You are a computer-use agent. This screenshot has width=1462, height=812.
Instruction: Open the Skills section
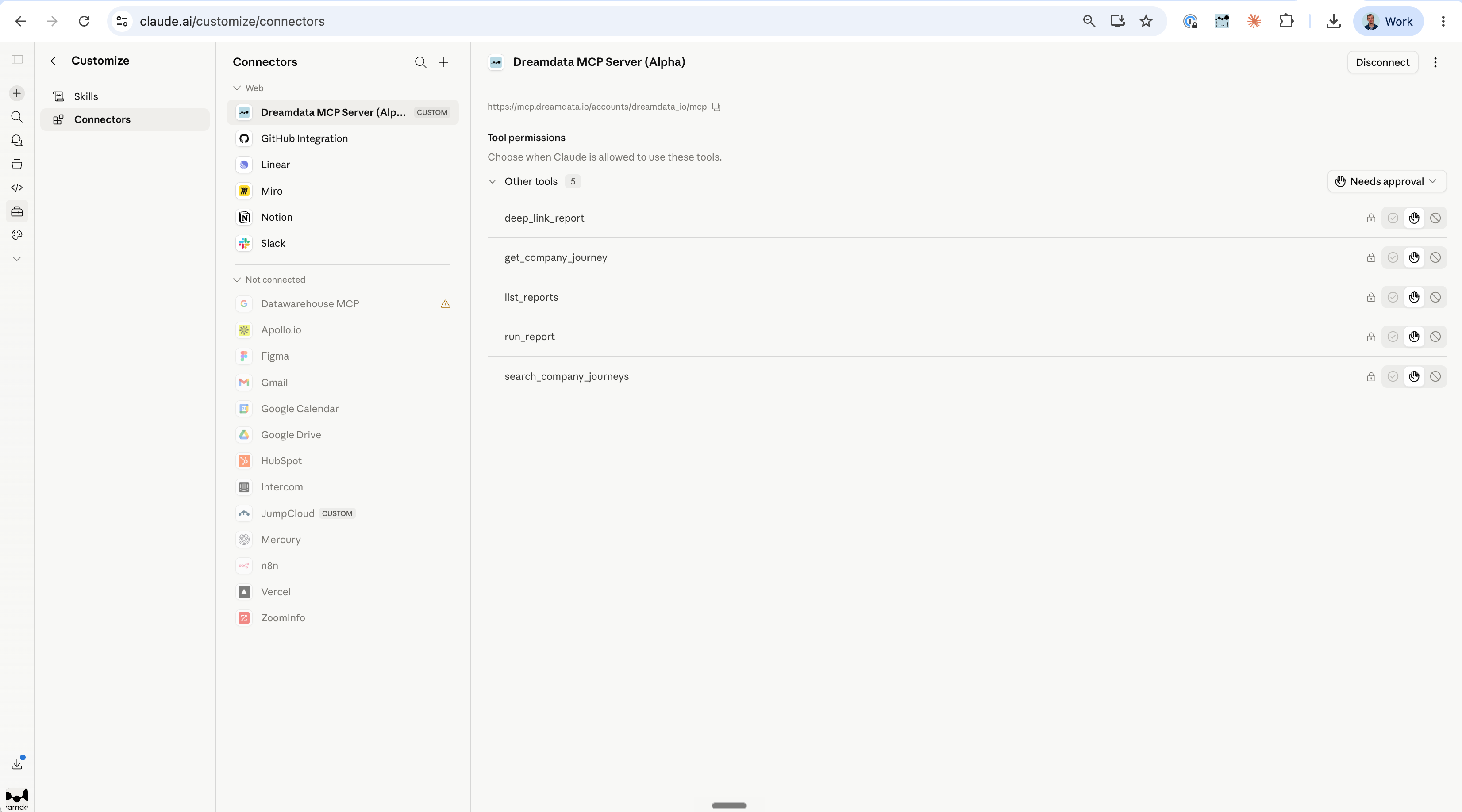(x=125, y=96)
